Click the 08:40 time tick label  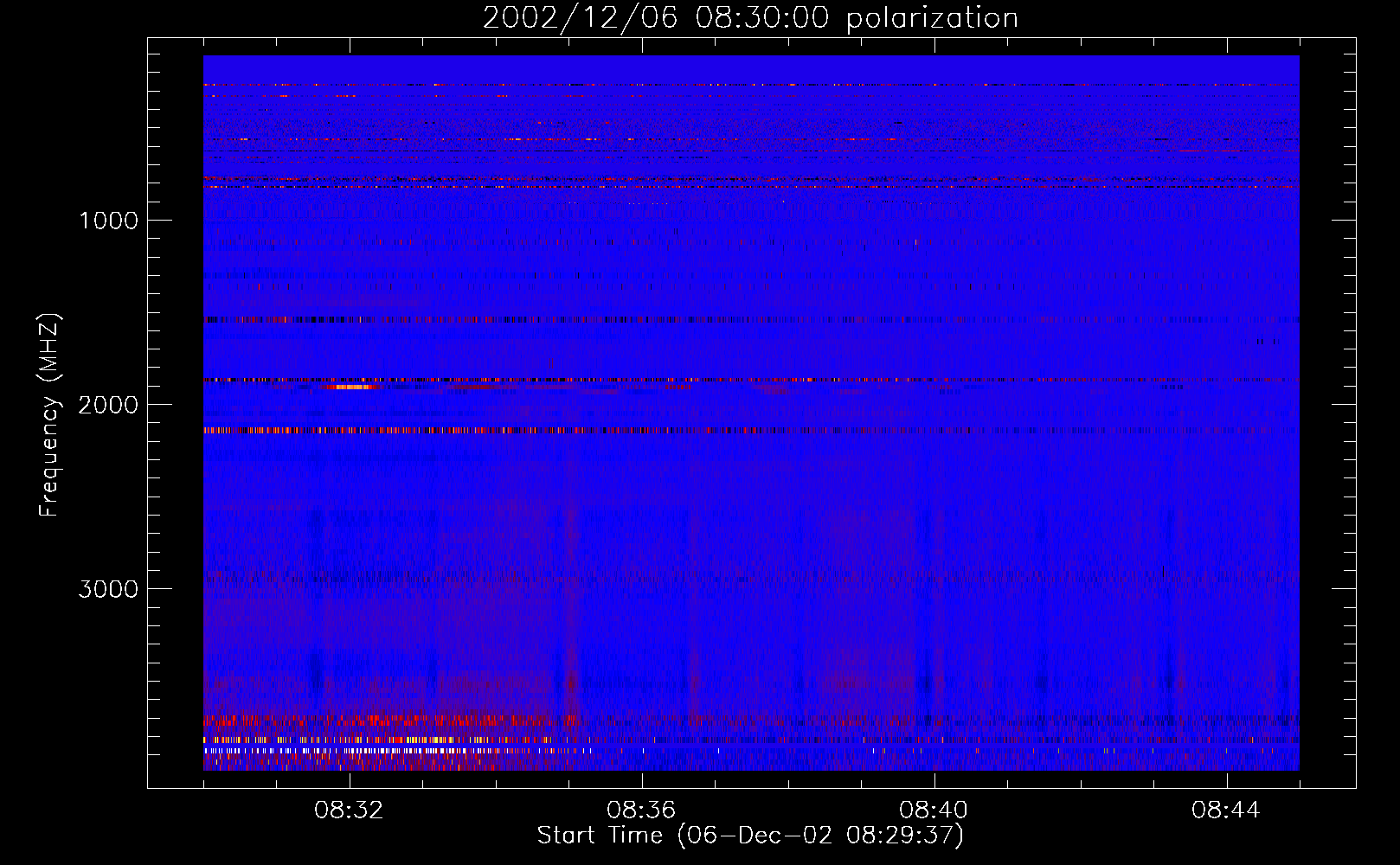click(x=934, y=811)
